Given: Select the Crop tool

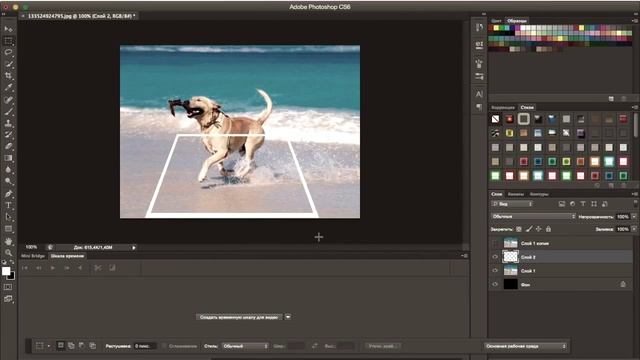Looking at the screenshot, I should 8,76.
